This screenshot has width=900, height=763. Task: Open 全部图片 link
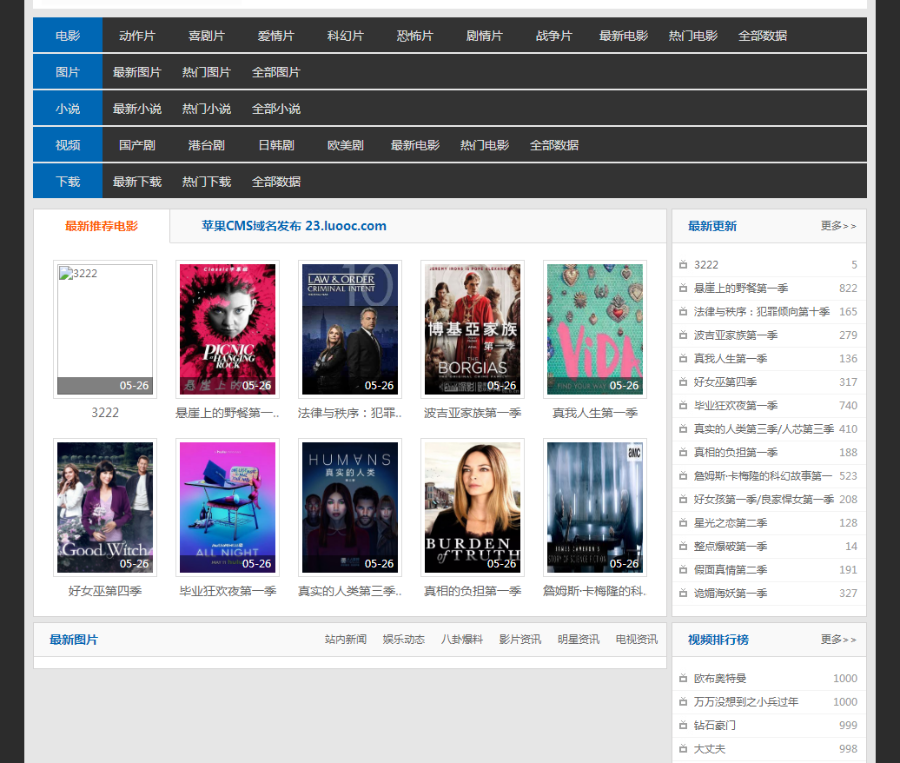click(x=276, y=72)
